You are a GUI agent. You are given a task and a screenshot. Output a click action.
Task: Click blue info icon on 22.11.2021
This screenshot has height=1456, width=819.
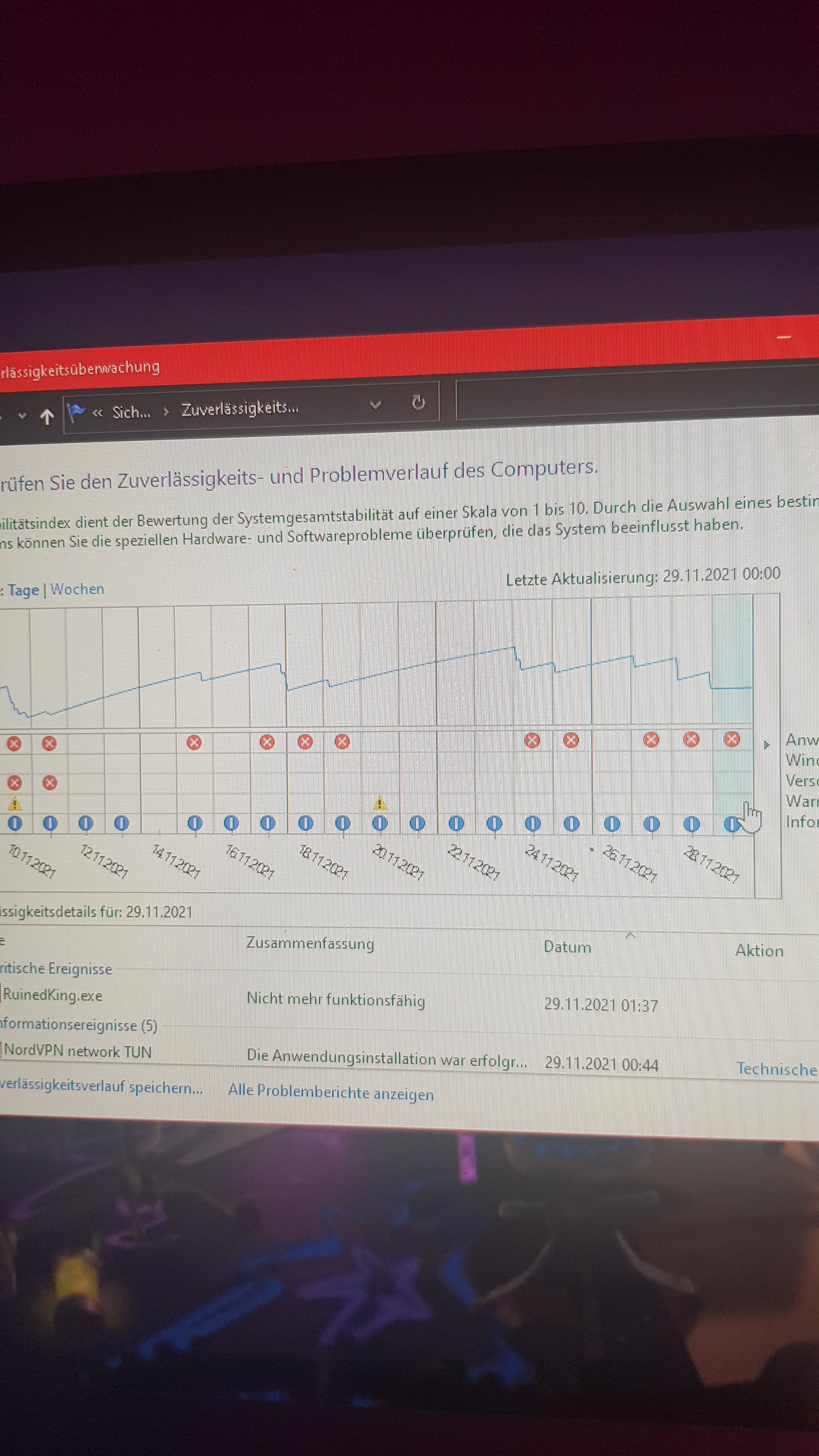click(x=456, y=824)
